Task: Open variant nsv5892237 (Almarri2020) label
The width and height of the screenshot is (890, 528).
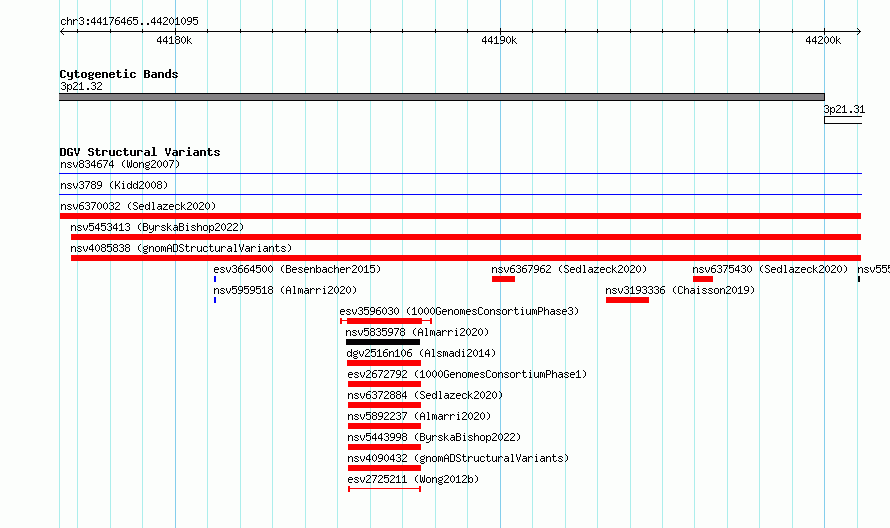Action: click(419, 416)
